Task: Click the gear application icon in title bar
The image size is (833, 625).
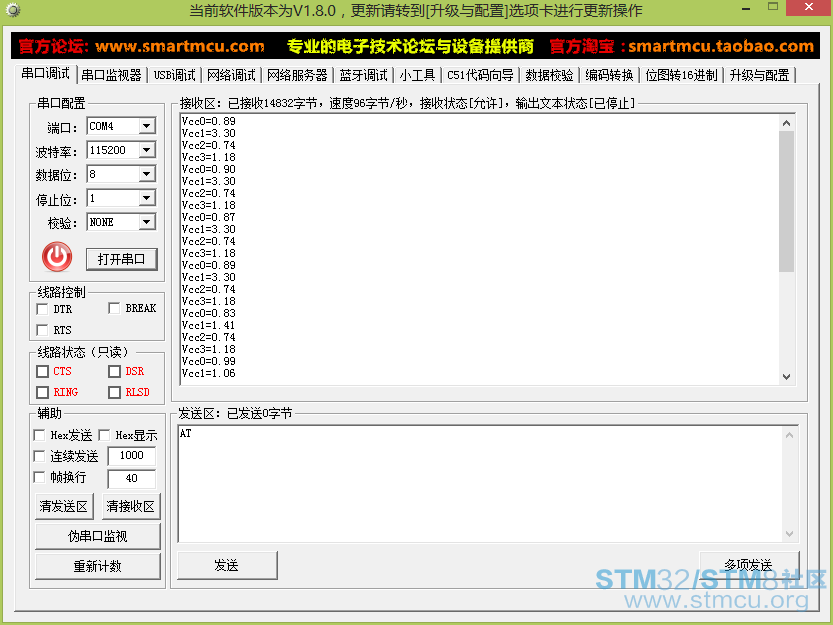Action: [13, 10]
